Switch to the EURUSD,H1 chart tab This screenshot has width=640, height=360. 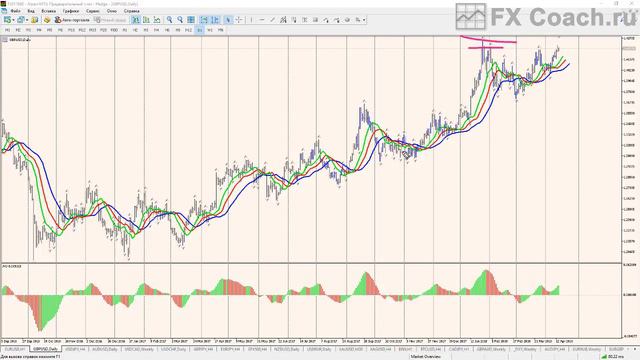tap(15, 349)
